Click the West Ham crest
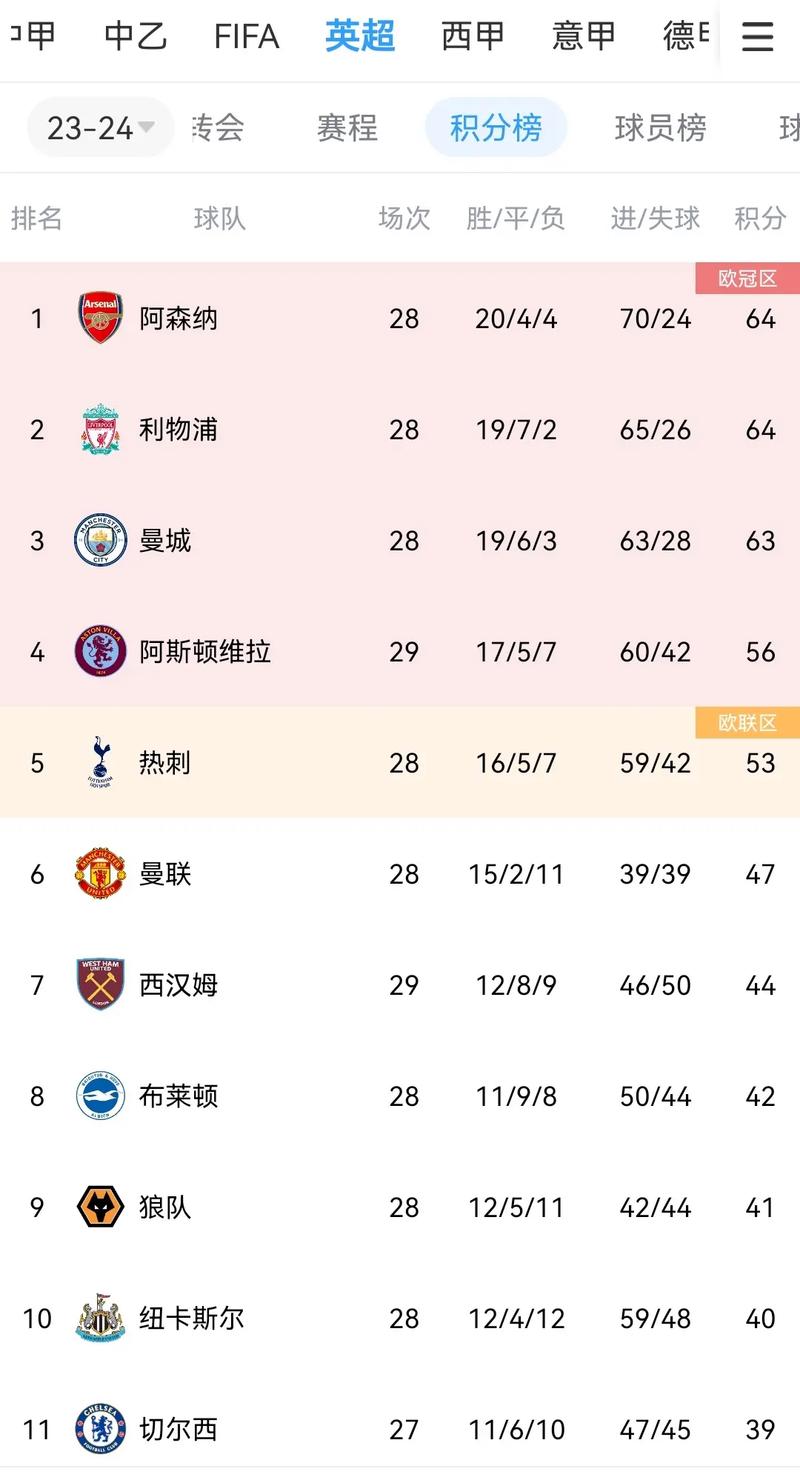Viewport: 800px width, 1480px height. coord(100,985)
